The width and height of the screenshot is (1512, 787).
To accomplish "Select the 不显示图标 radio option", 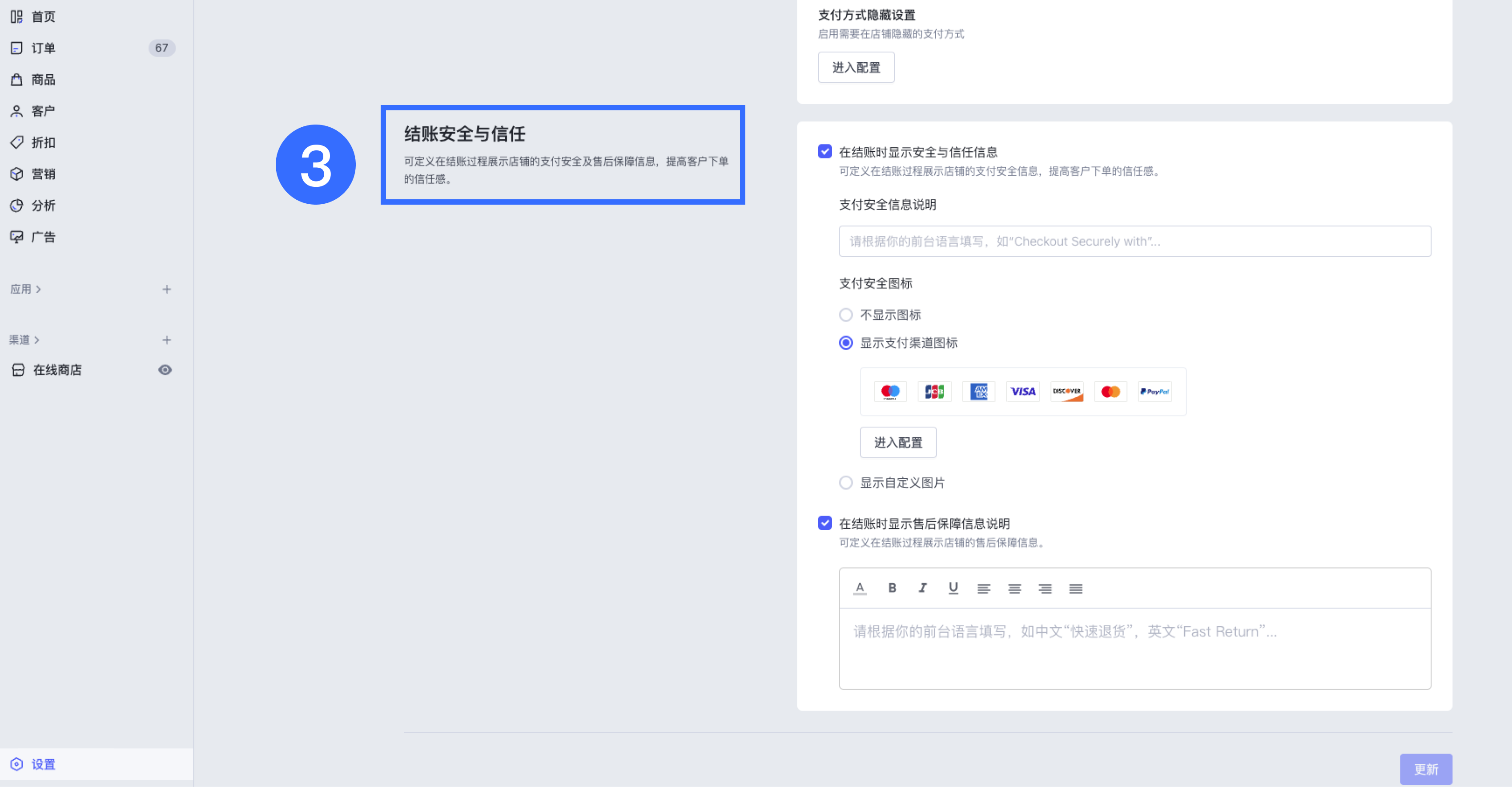I will 845,315.
